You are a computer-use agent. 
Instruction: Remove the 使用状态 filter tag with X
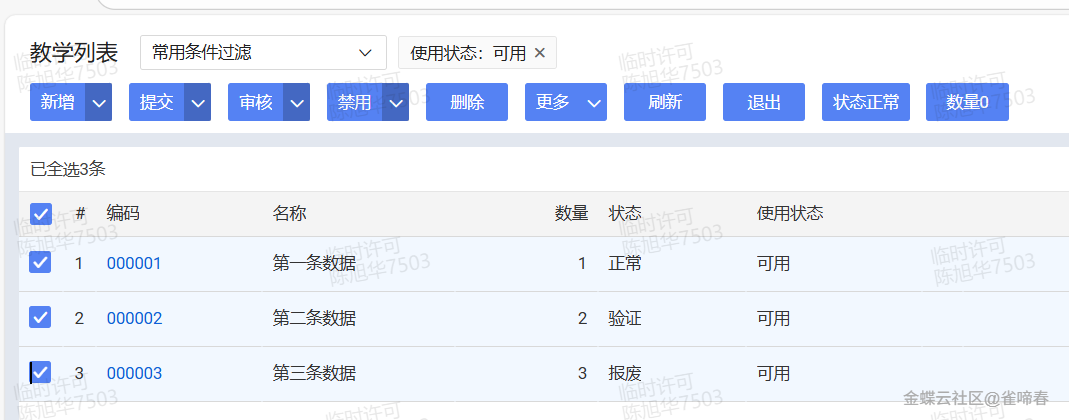pyautogui.click(x=540, y=53)
